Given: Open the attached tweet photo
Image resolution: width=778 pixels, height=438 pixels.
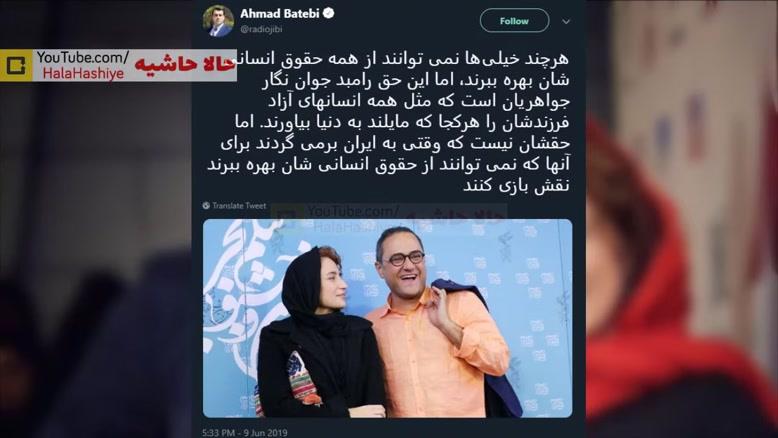Looking at the screenshot, I should pyautogui.click(x=388, y=318).
